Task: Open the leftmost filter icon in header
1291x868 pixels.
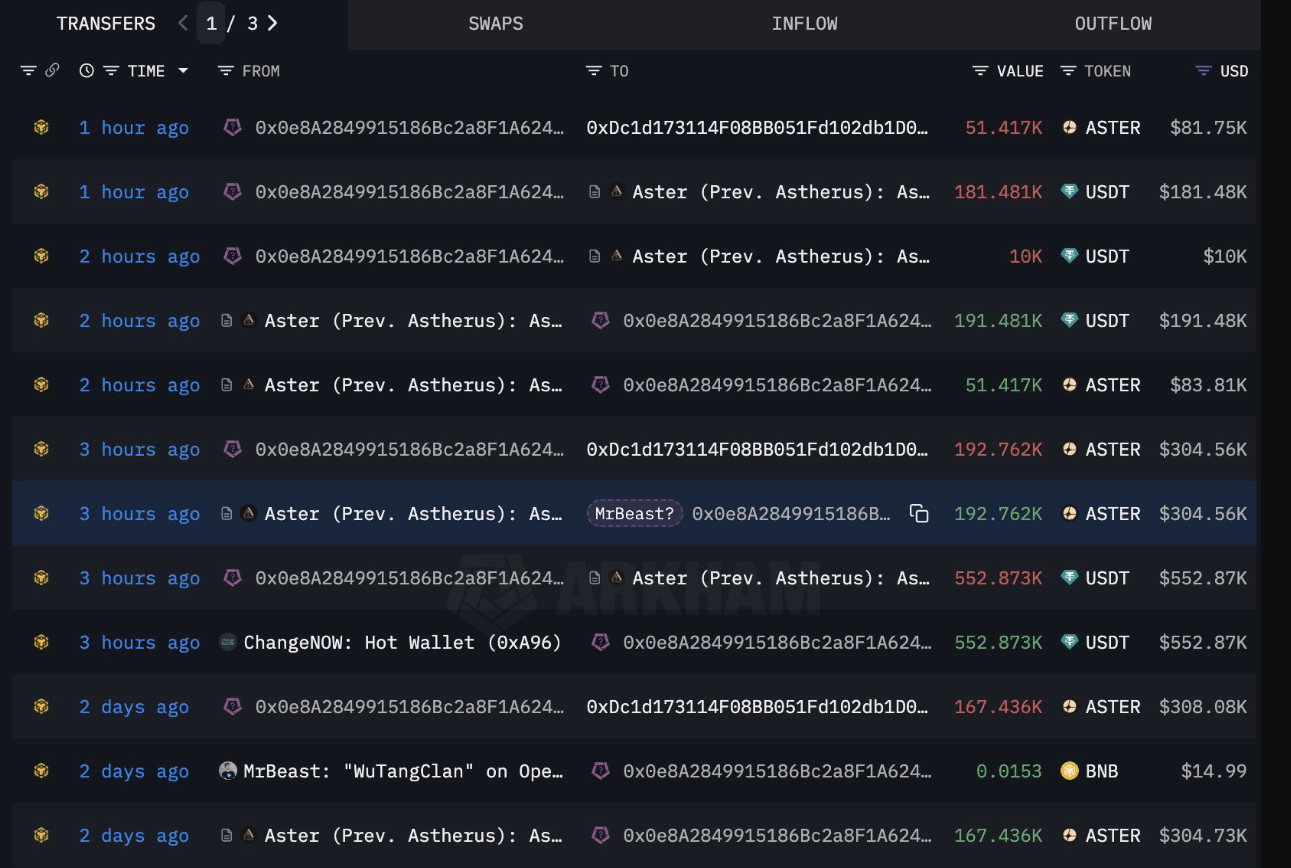Action: [28, 71]
